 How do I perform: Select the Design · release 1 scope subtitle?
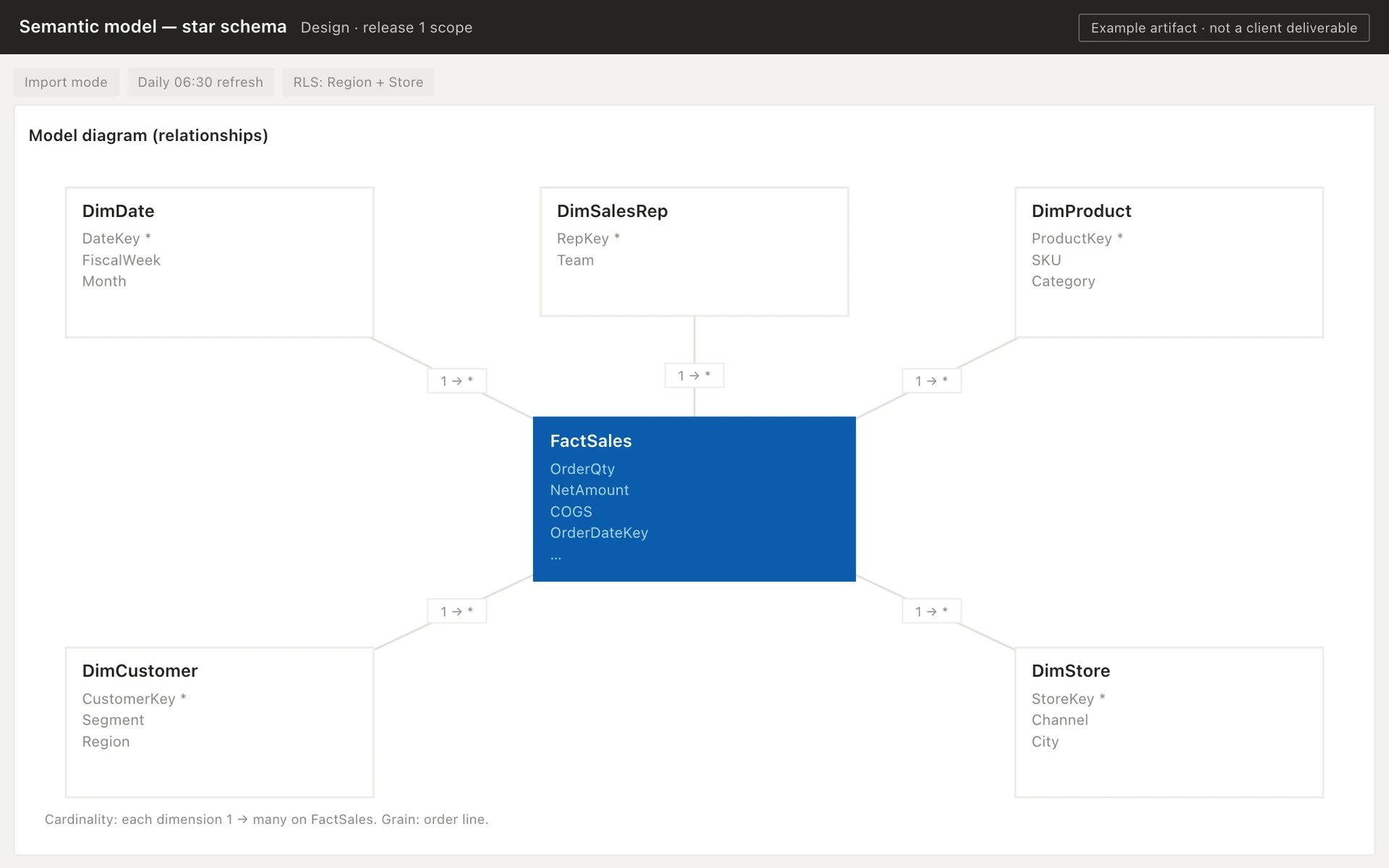386,27
